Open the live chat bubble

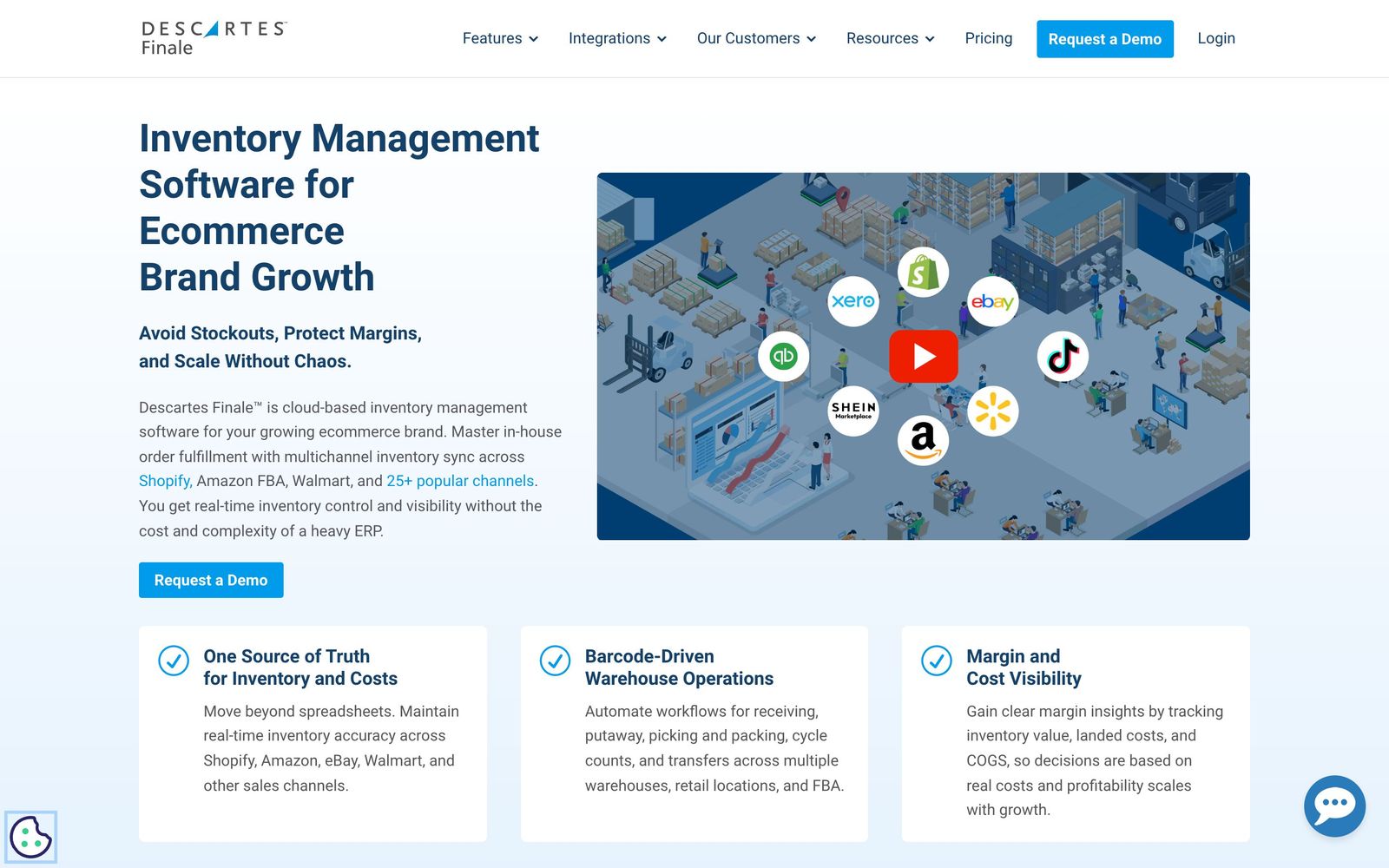pos(1334,806)
